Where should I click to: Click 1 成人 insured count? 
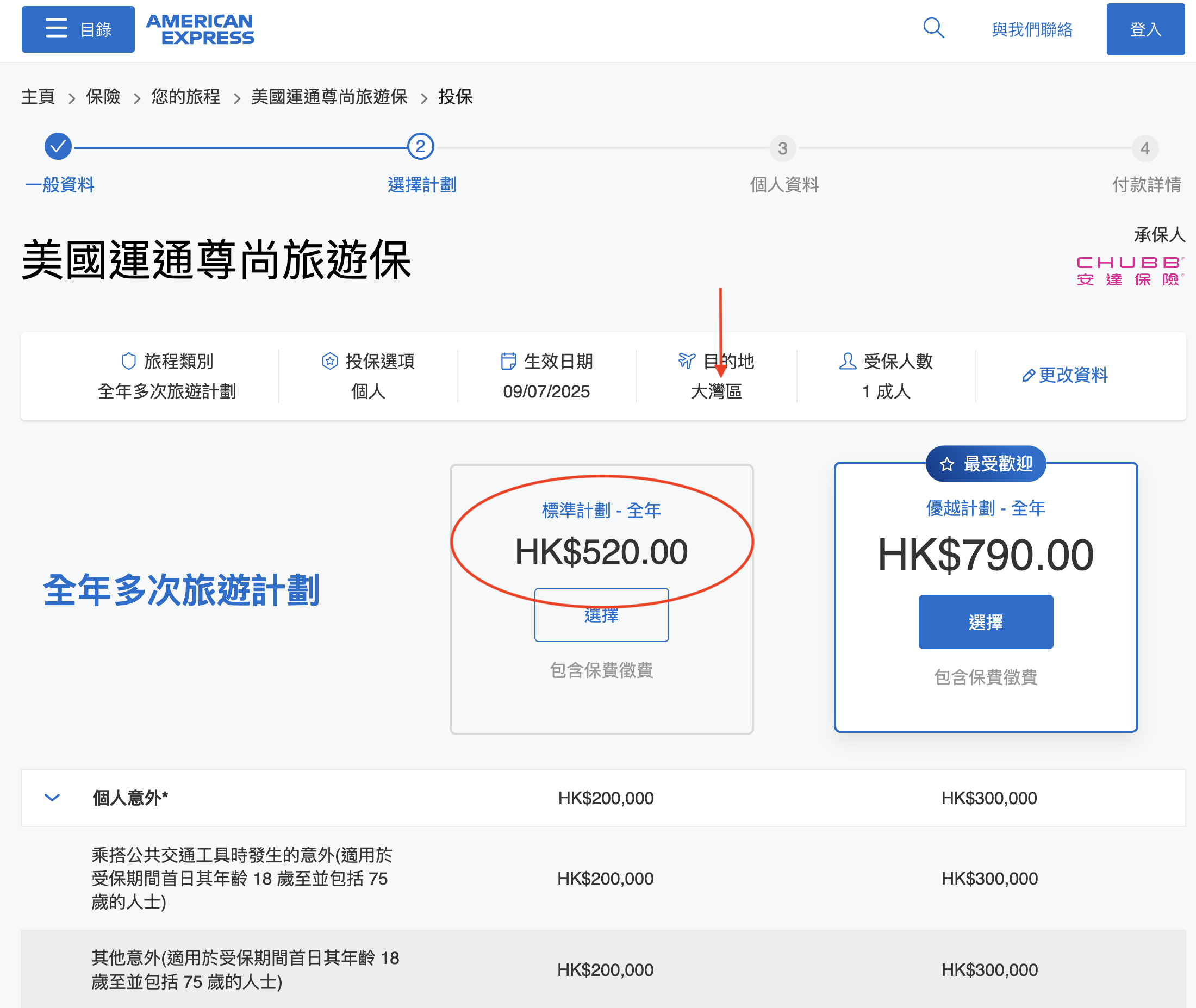(886, 391)
